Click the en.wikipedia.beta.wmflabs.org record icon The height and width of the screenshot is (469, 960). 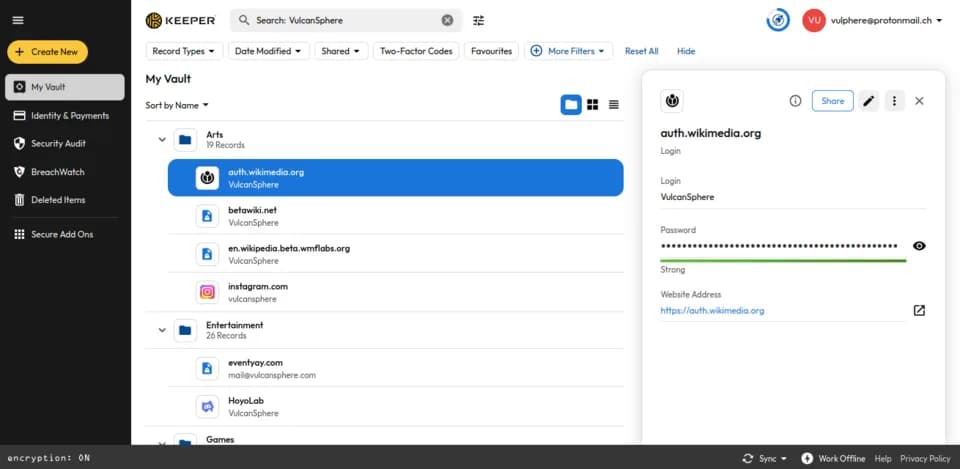(x=207, y=254)
